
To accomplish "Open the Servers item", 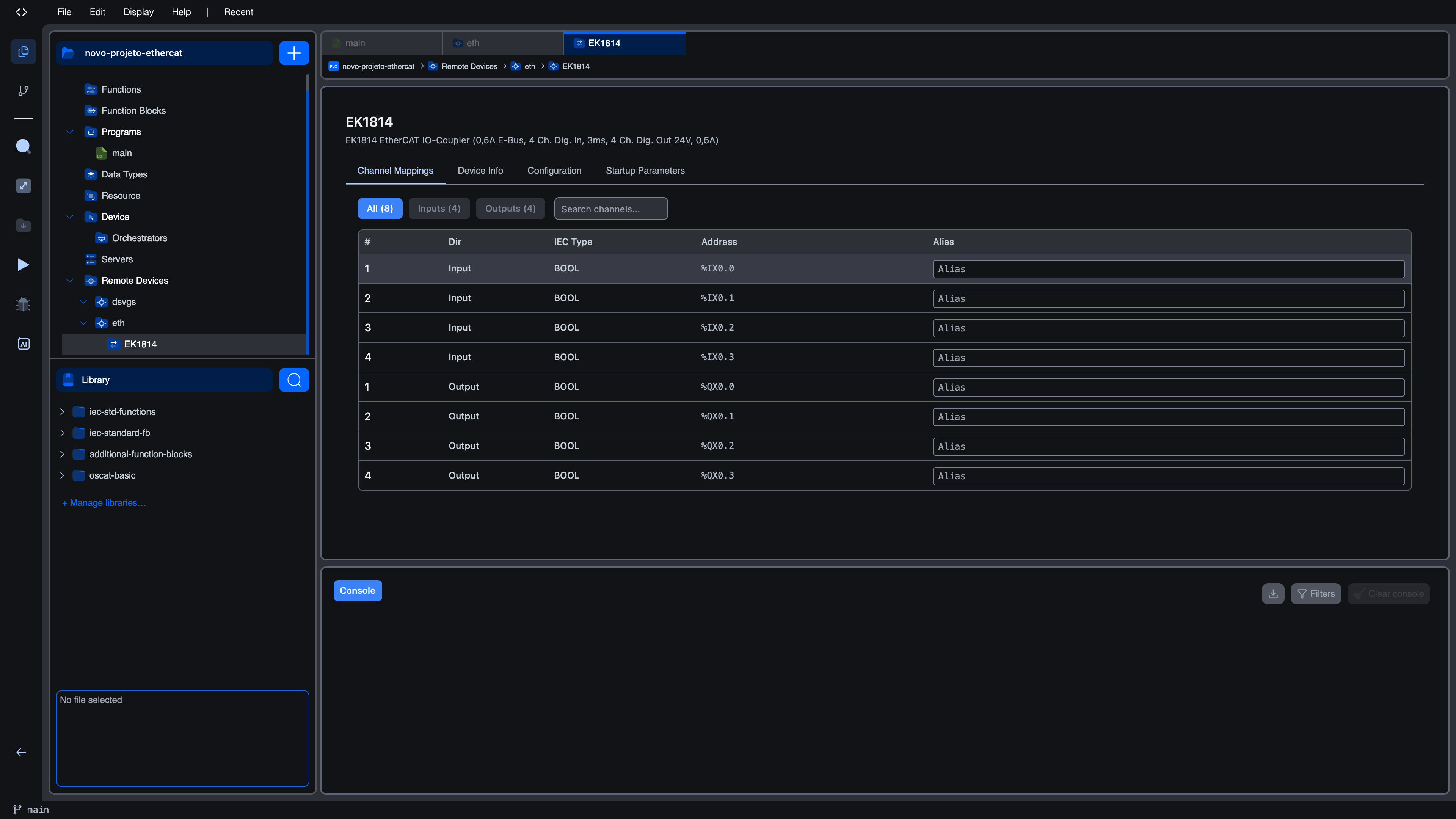I will click(x=117, y=259).
